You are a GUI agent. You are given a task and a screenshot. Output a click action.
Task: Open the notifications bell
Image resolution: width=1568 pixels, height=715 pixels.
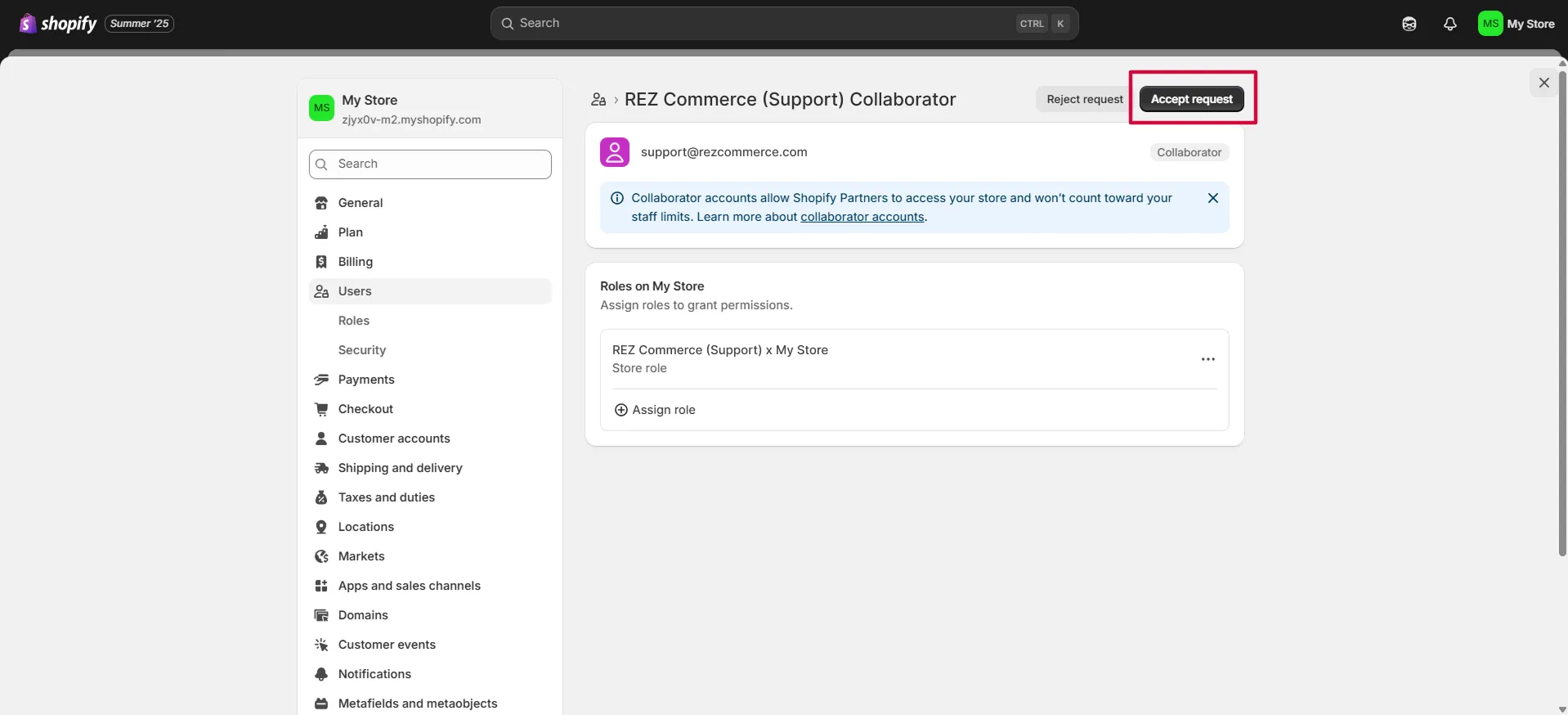pyautogui.click(x=1449, y=24)
